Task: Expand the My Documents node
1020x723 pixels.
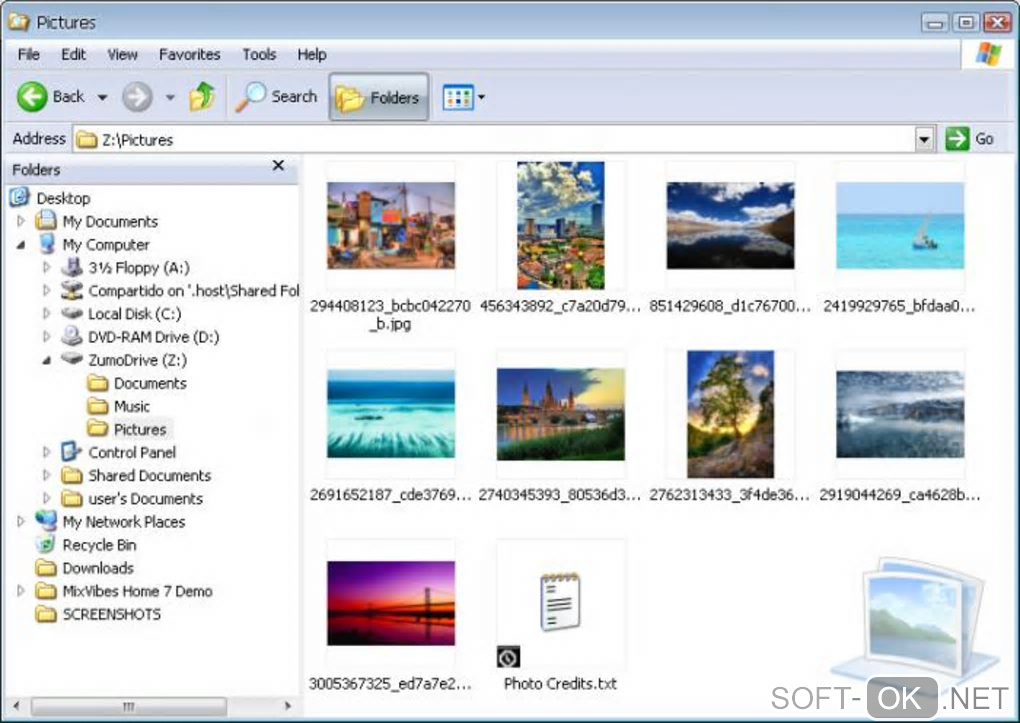Action: coord(21,221)
